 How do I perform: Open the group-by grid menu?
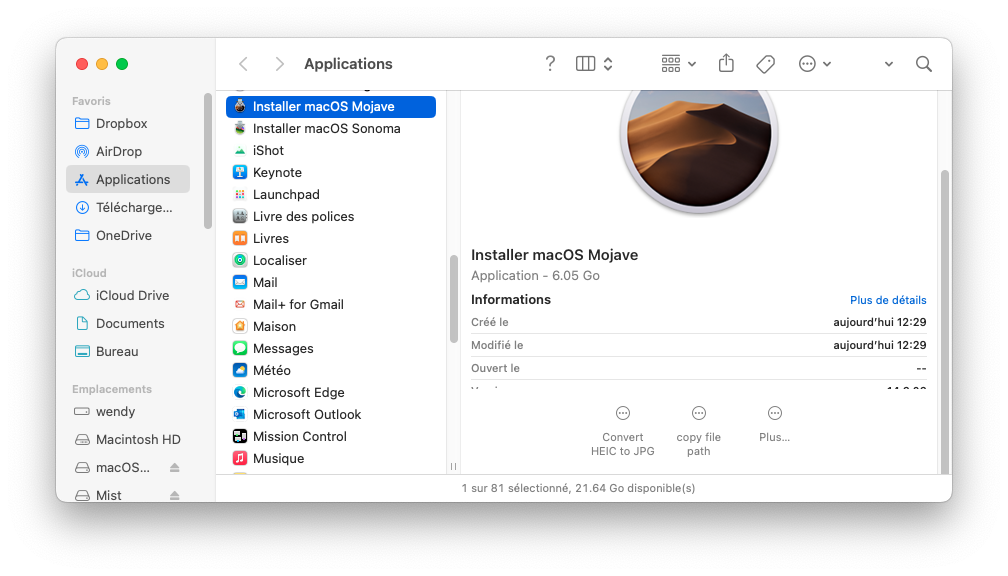coord(679,64)
